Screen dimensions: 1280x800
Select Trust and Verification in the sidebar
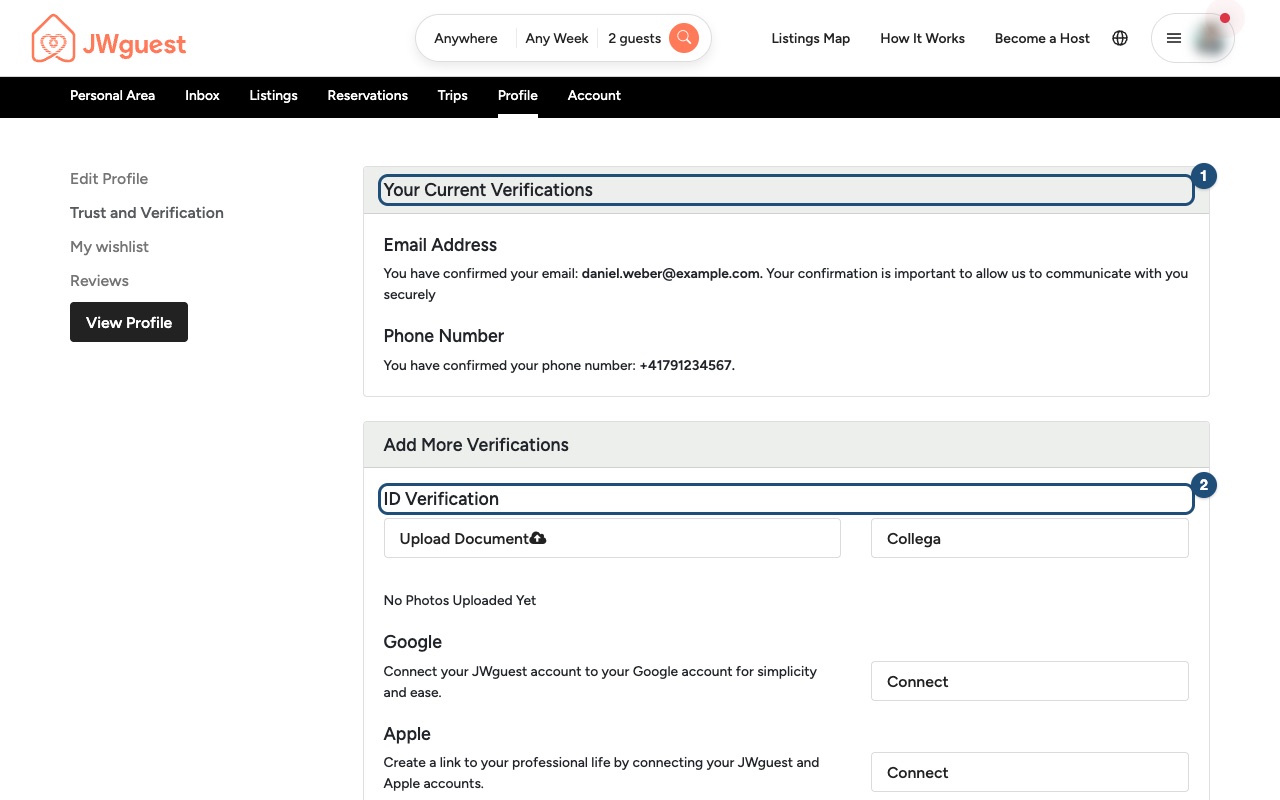tap(147, 213)
